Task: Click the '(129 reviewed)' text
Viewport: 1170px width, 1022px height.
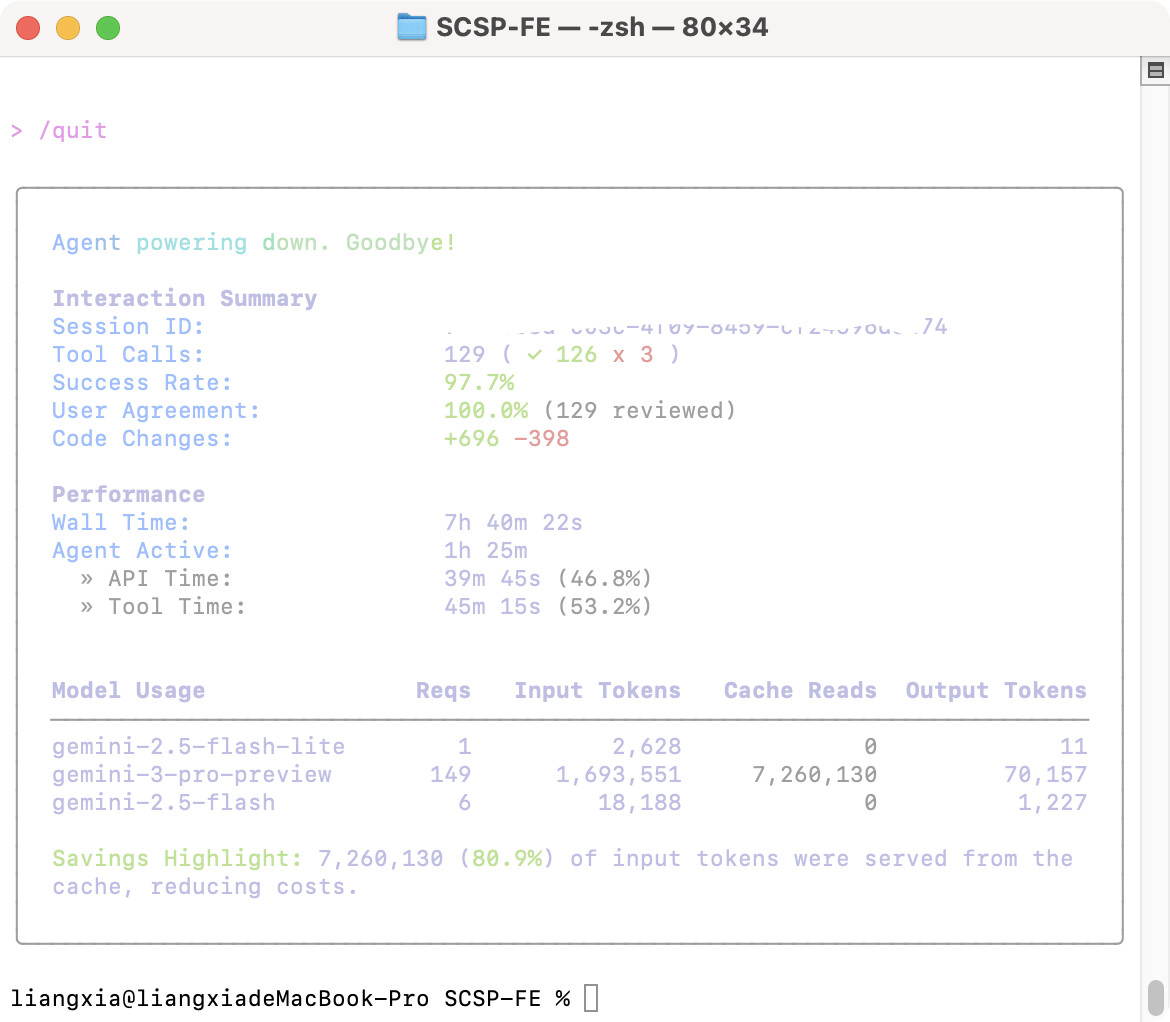Action: click(639, 411)
